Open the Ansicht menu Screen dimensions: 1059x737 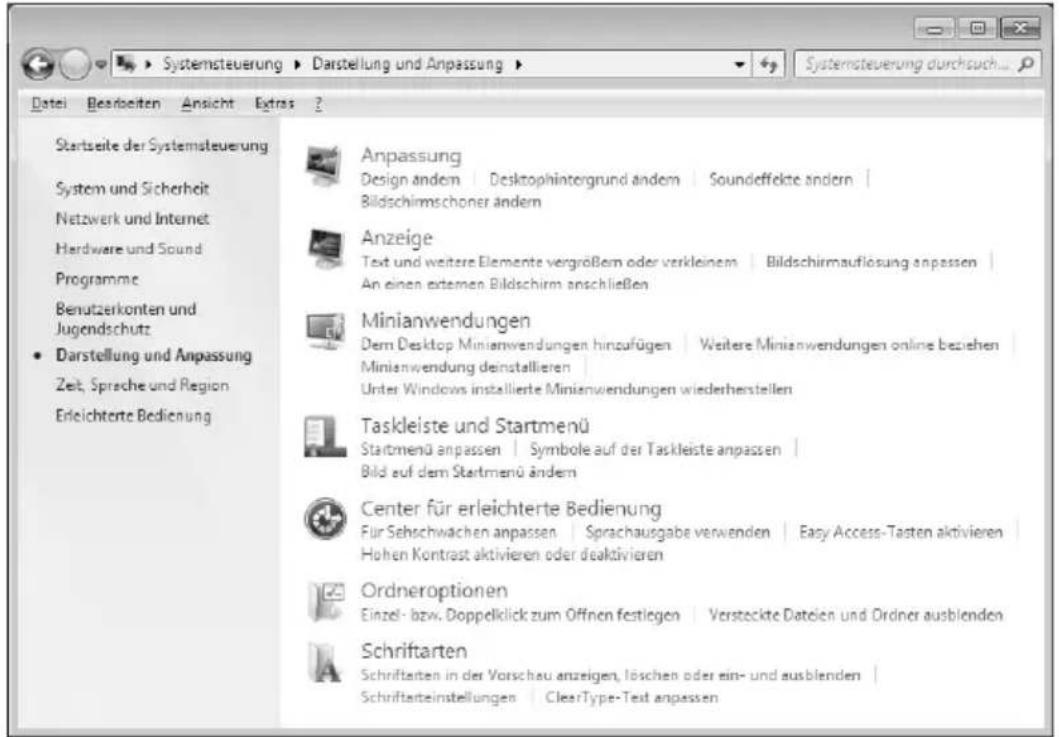click(x=207, y=104)
